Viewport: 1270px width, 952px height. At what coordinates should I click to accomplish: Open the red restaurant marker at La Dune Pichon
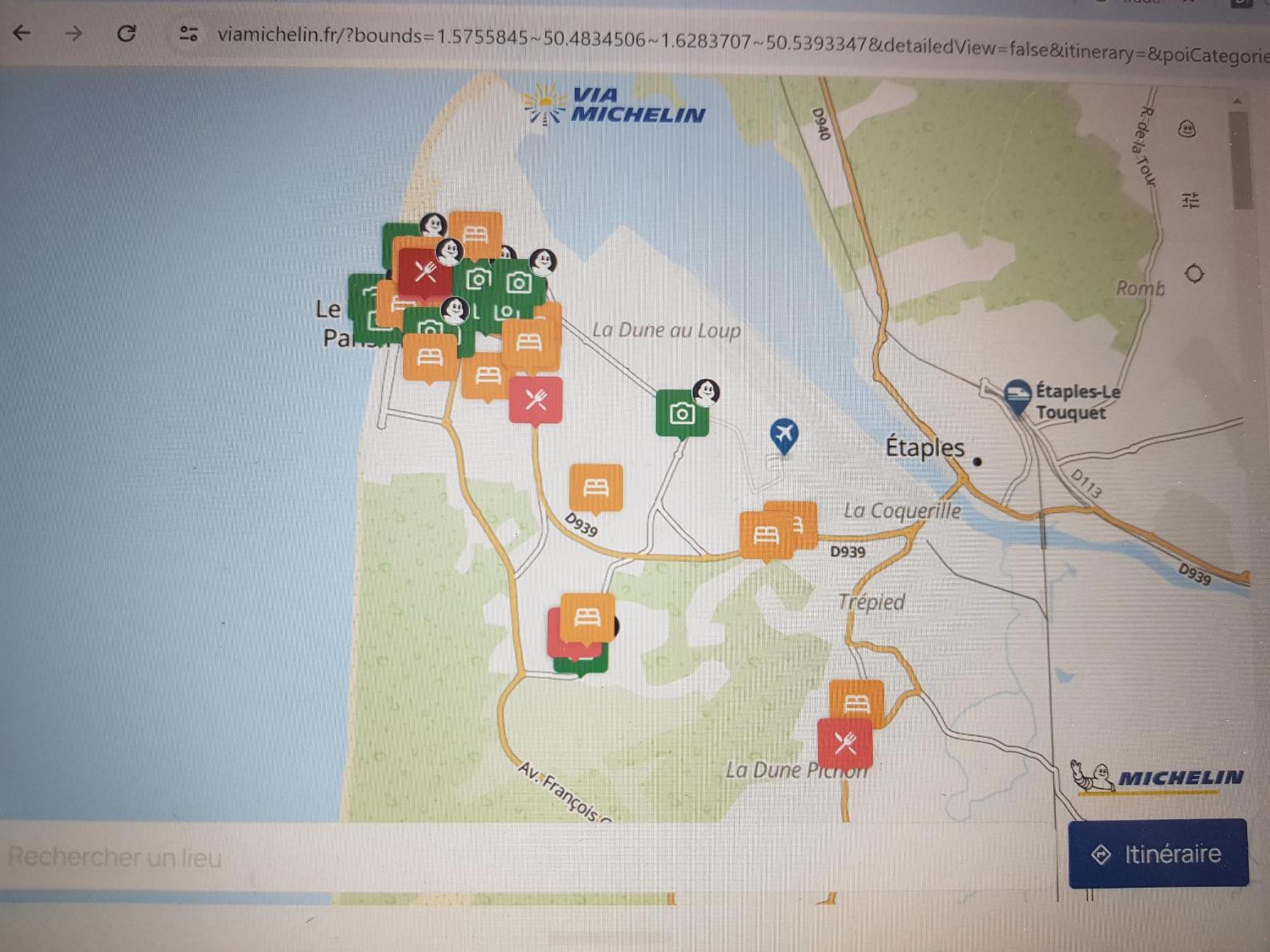pos(845,743)
